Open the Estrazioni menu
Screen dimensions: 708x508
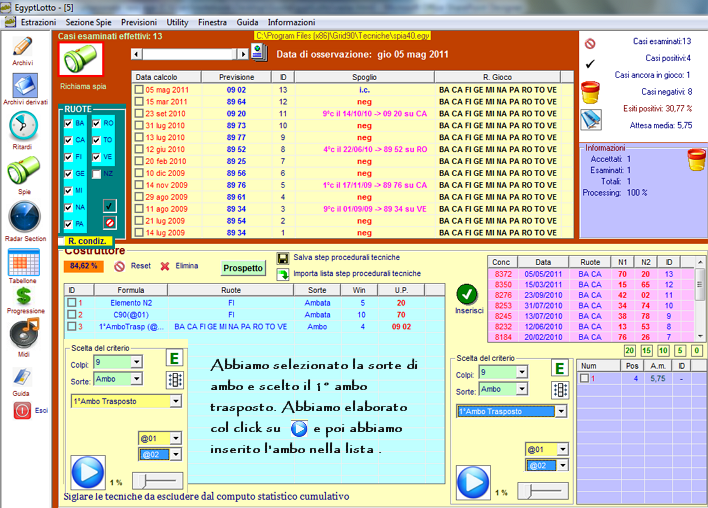point(38,22)
